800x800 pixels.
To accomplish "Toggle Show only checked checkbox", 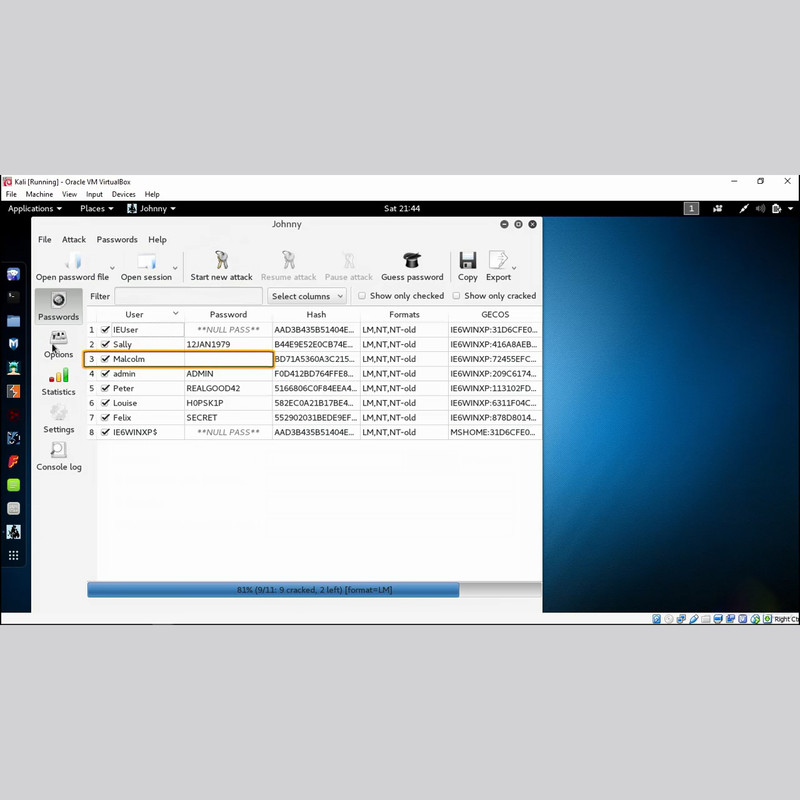I will [362, 295].
